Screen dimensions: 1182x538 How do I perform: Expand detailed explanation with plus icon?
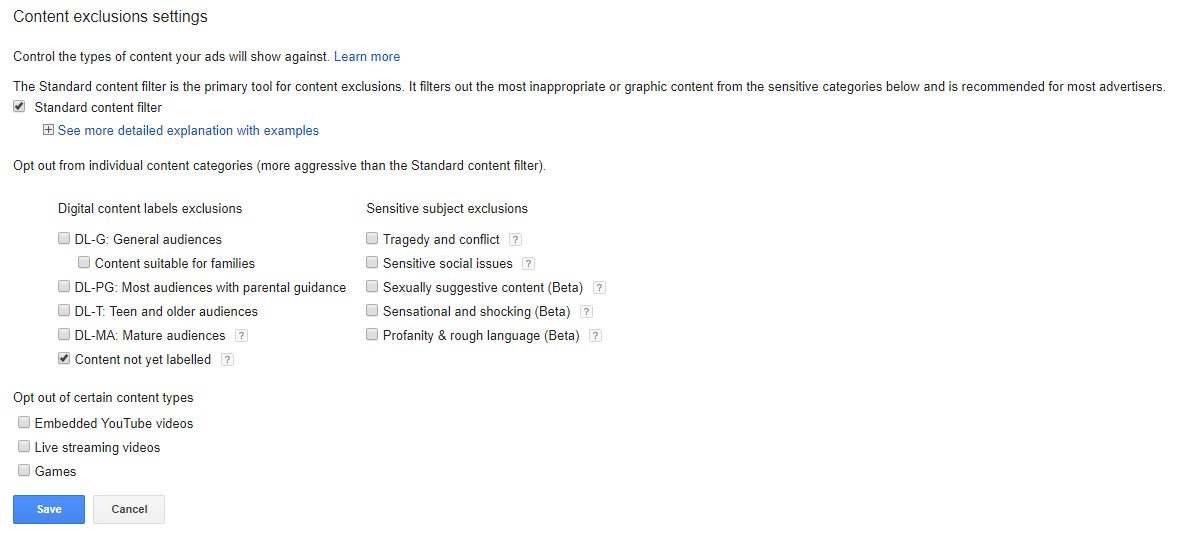(x=48, y=130)
